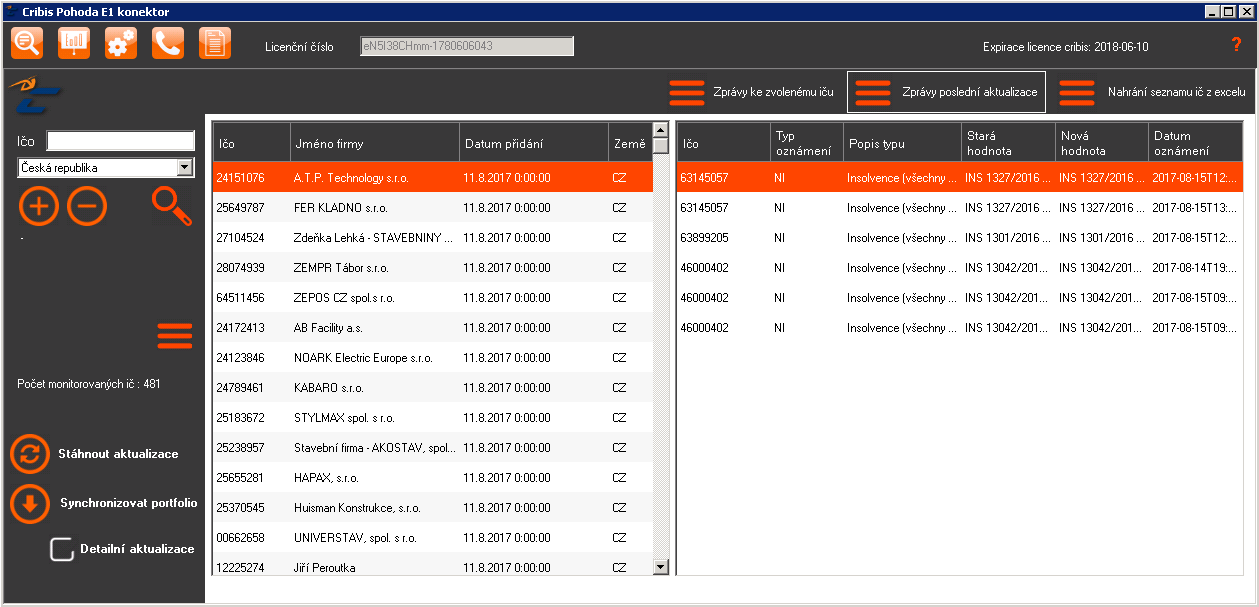
Task: Open Nahrání seznamu ič z excelu
Action: pyautogui.click(x=1153, y=91)
